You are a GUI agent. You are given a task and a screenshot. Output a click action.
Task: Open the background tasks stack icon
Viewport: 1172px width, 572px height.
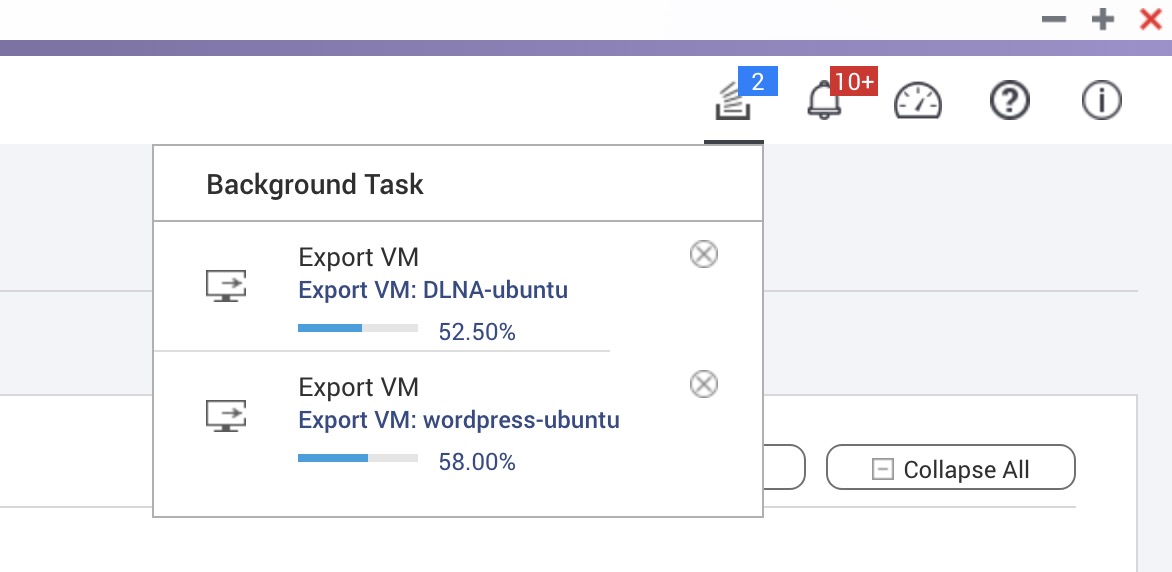pyautogui.click(x=732, y=101)
